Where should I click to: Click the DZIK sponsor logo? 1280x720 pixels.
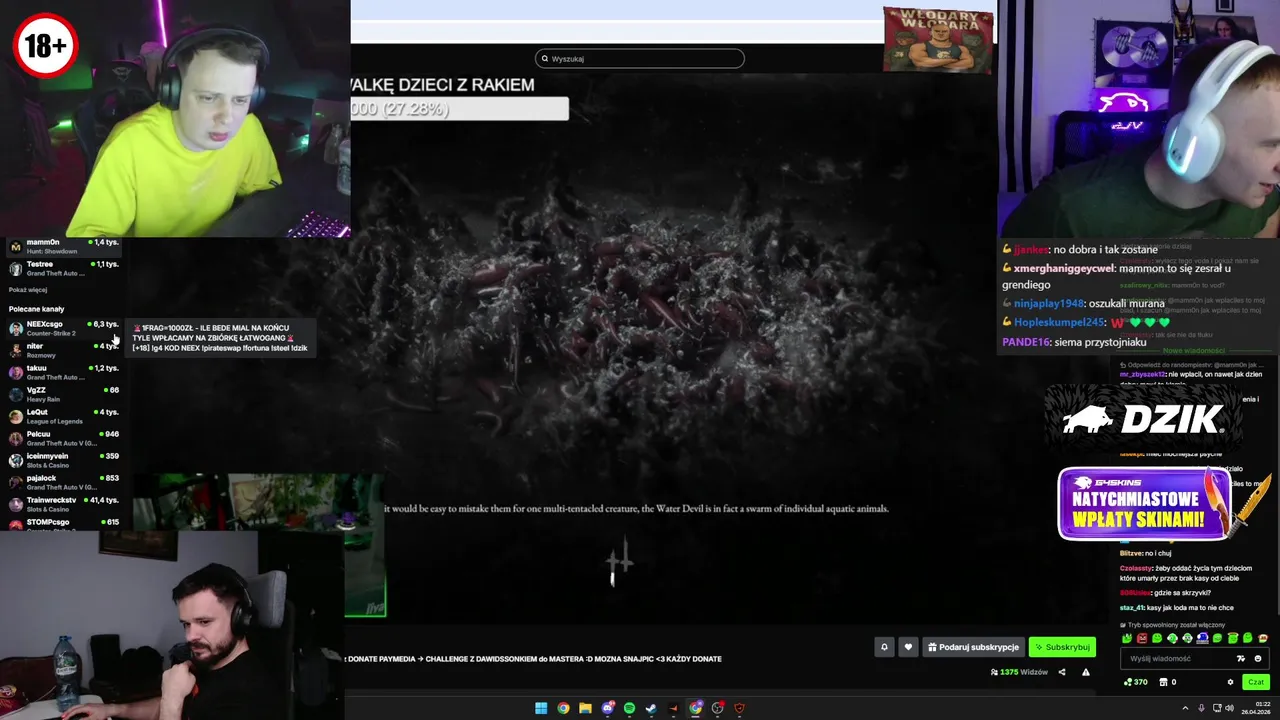coord(1142,418)
